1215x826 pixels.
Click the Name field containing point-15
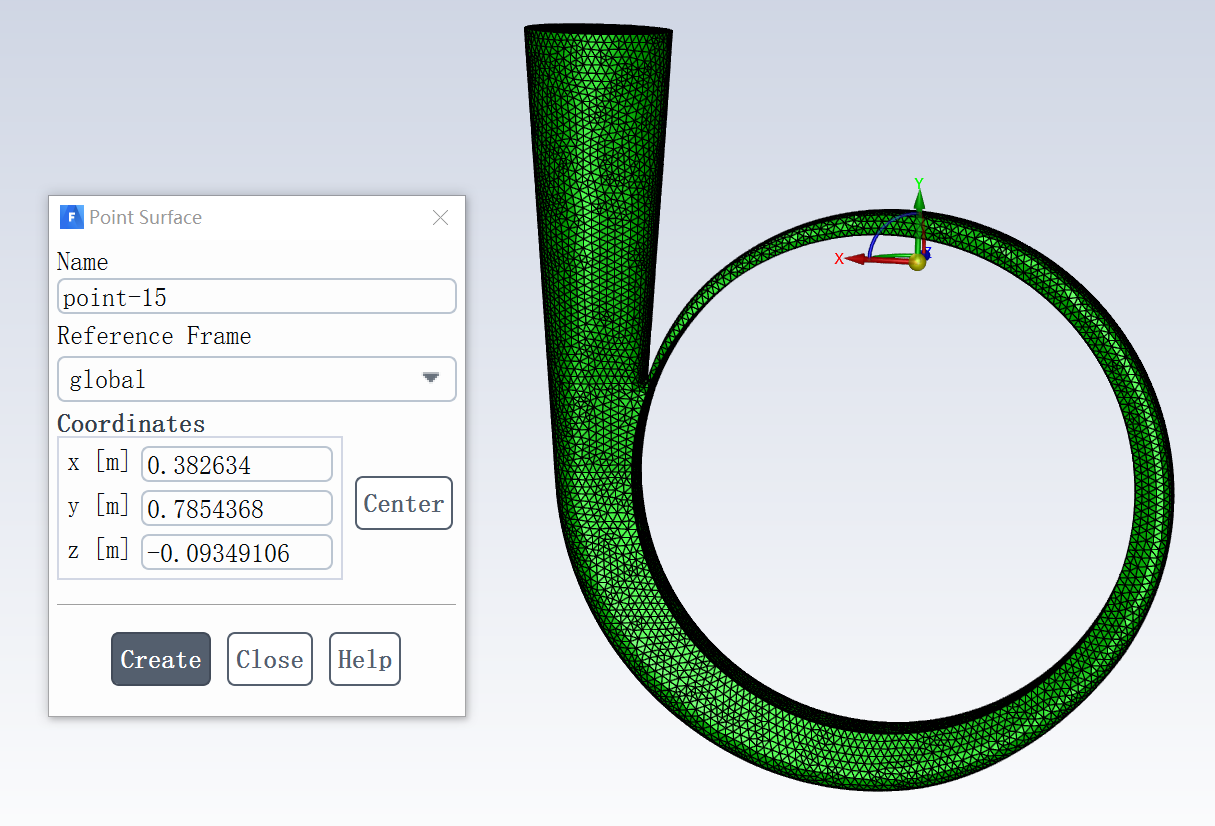coord(257,297)
